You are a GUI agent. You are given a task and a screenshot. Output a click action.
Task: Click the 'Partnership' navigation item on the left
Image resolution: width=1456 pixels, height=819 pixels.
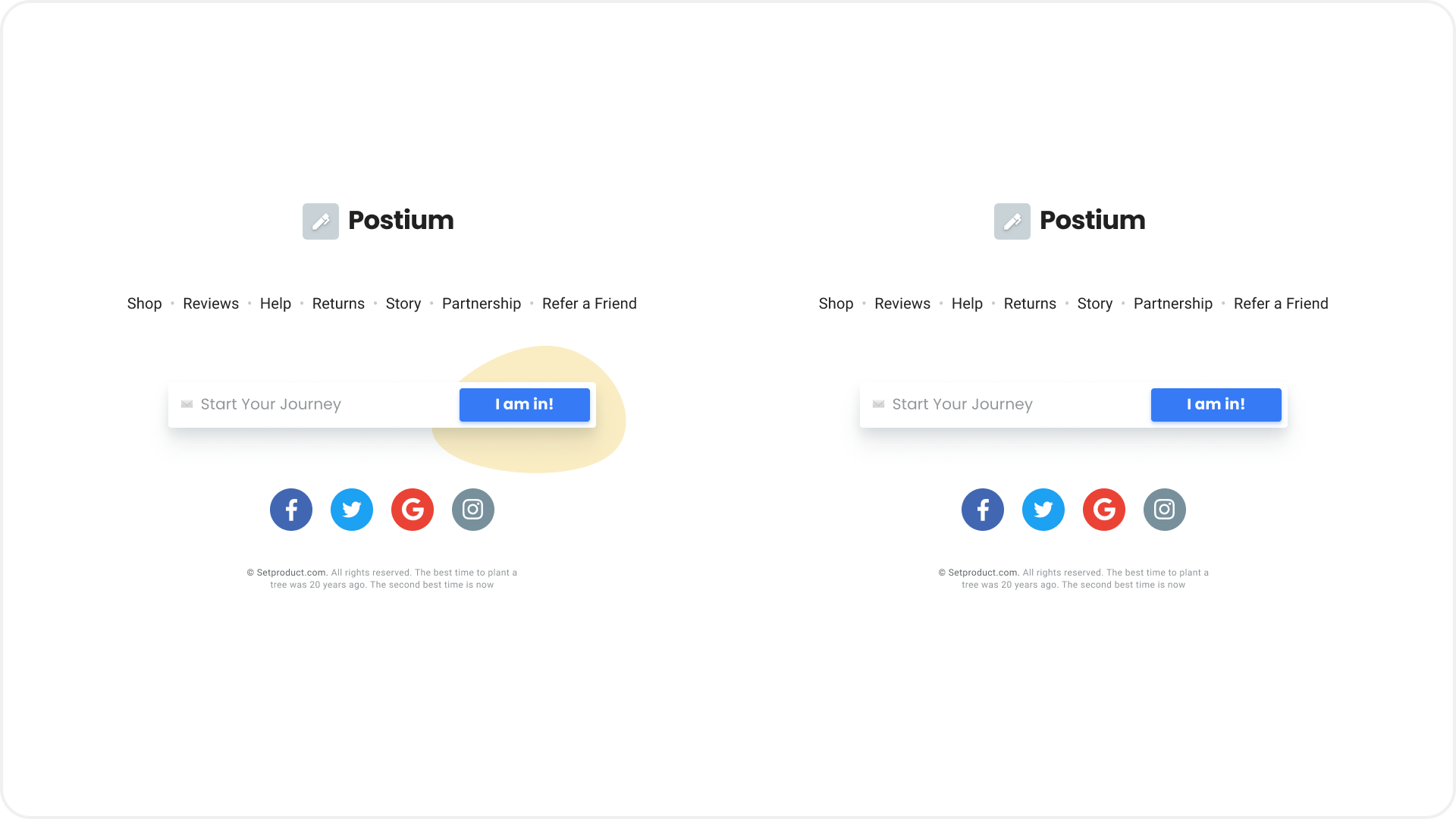click(481, 303)
